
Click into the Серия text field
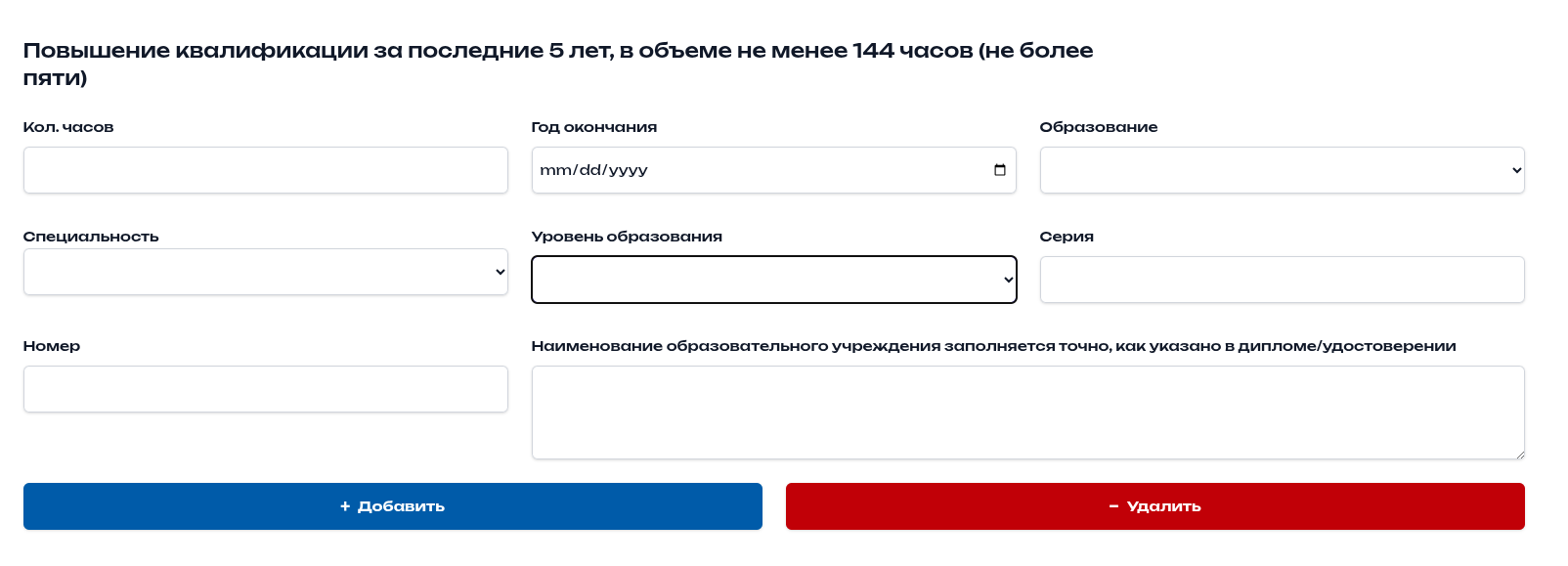point(1282,280)
